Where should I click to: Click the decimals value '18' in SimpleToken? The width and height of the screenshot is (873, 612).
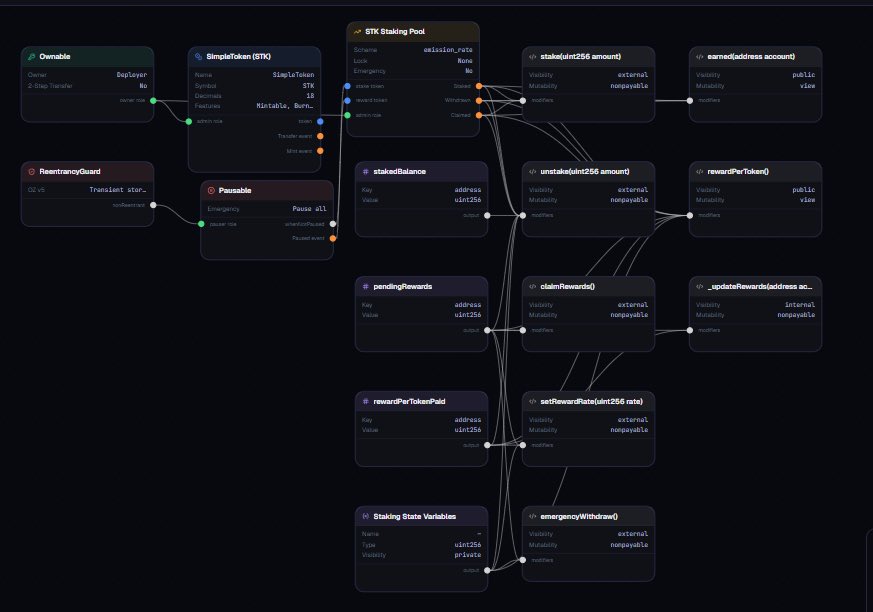coord(311,96)
